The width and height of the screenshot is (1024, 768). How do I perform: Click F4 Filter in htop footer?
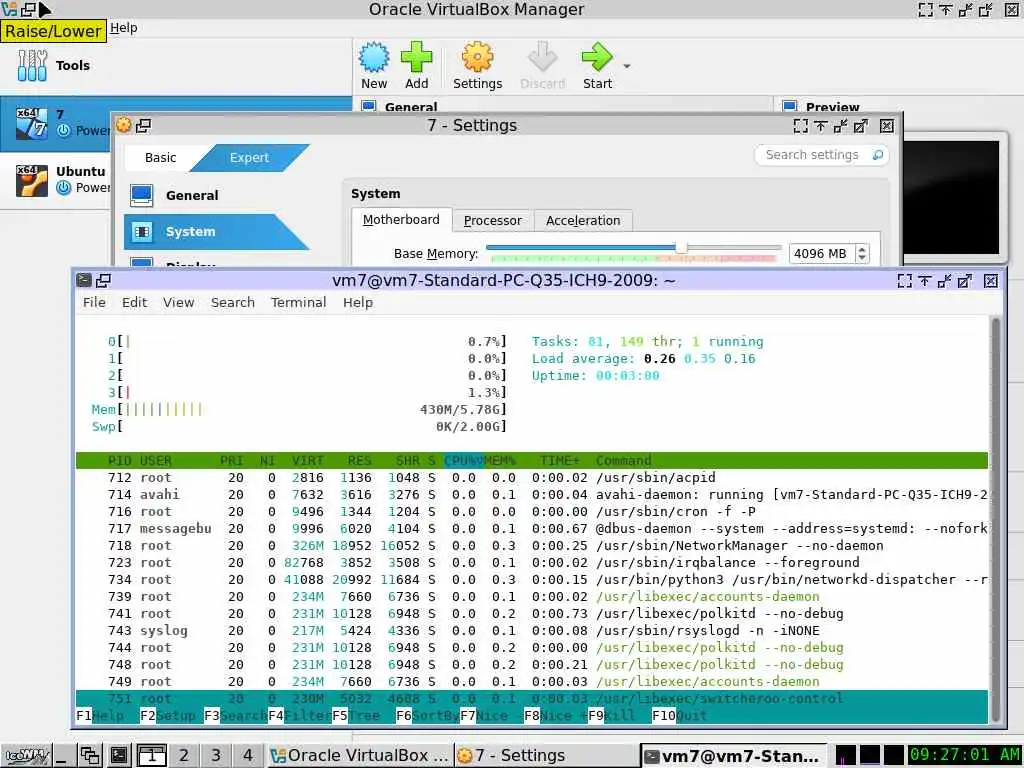click(300, 716)
